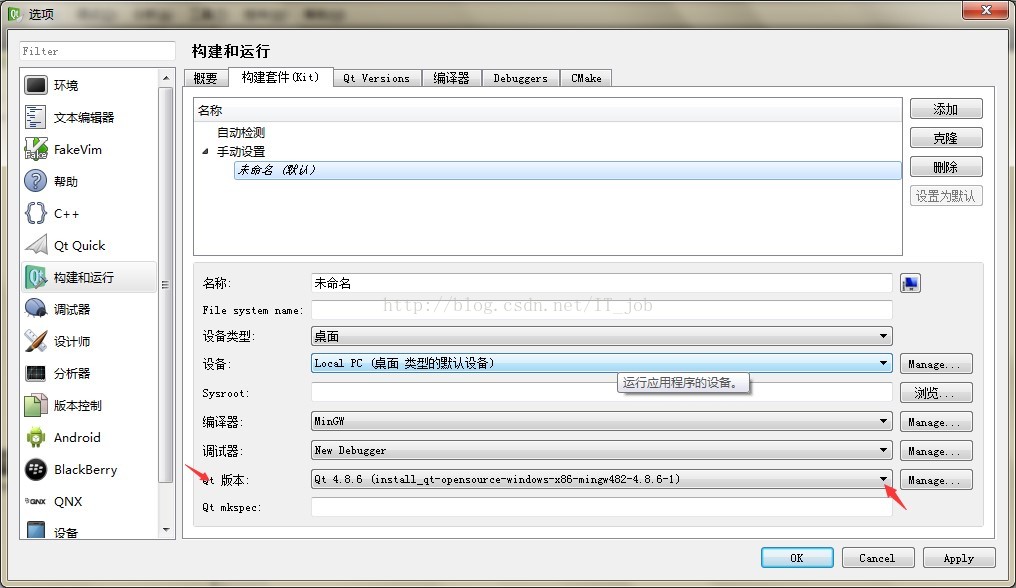Select the 设计师 pencil icon
Screen dimensions: 1016x588
(36, 341)
